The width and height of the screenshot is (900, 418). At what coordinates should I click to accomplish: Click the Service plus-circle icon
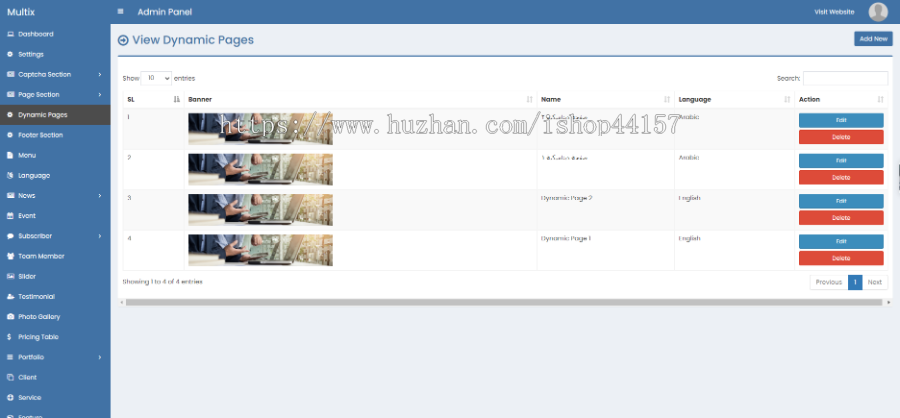point(10,397)
